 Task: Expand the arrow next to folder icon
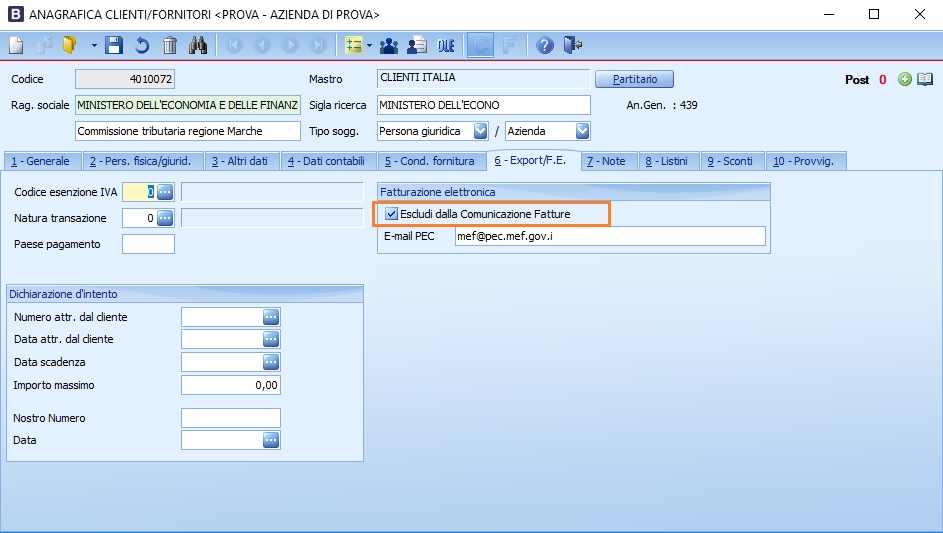point(94,45)
